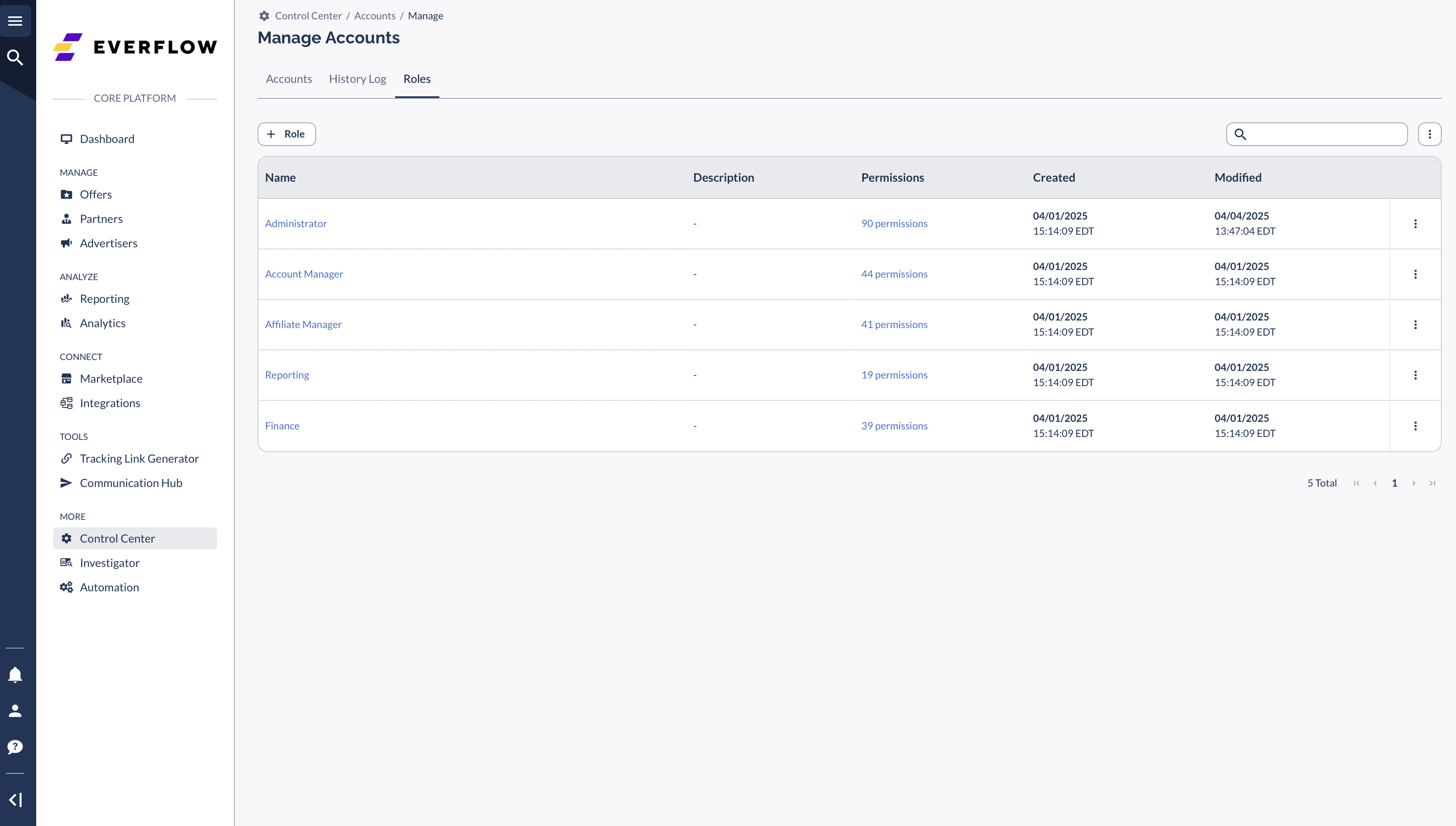Image resolution: width=1456 pixels, height=826 pixels.
Task: Click the Automation gears icon
Action: 66,588
